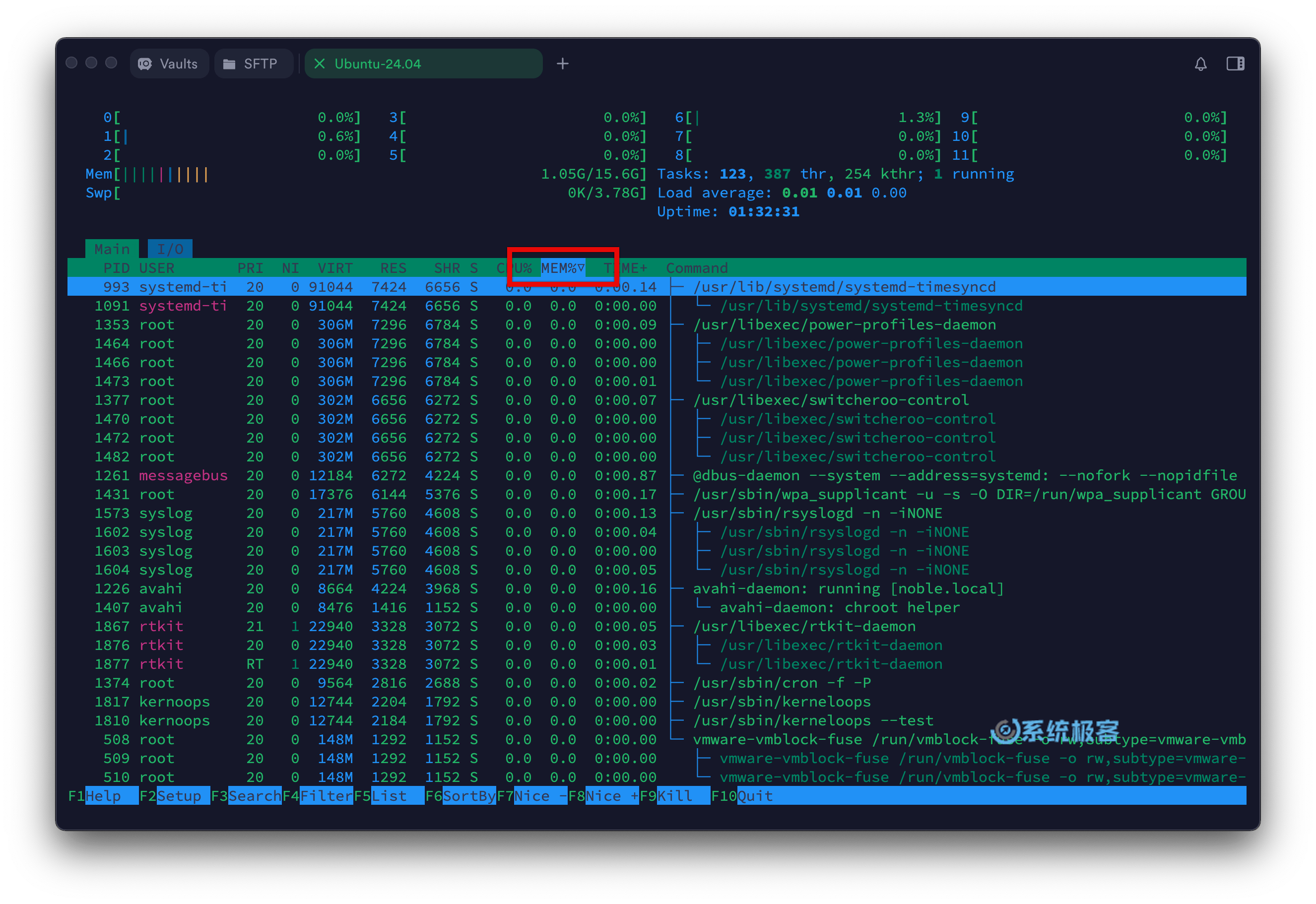Select process row PID 1604 syslog
This screenshot has height=904, width=1316.
click(657, 569)
